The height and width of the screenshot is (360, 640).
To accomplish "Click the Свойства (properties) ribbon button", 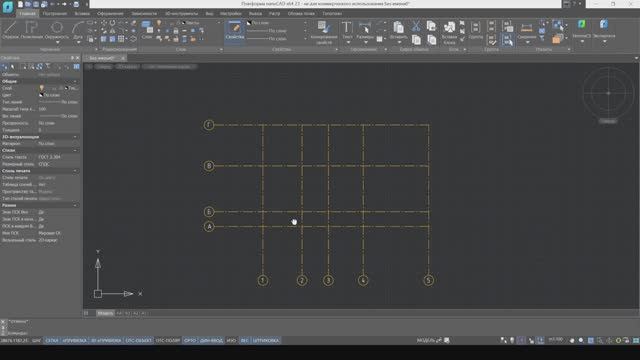I will (x=235, y=31).
